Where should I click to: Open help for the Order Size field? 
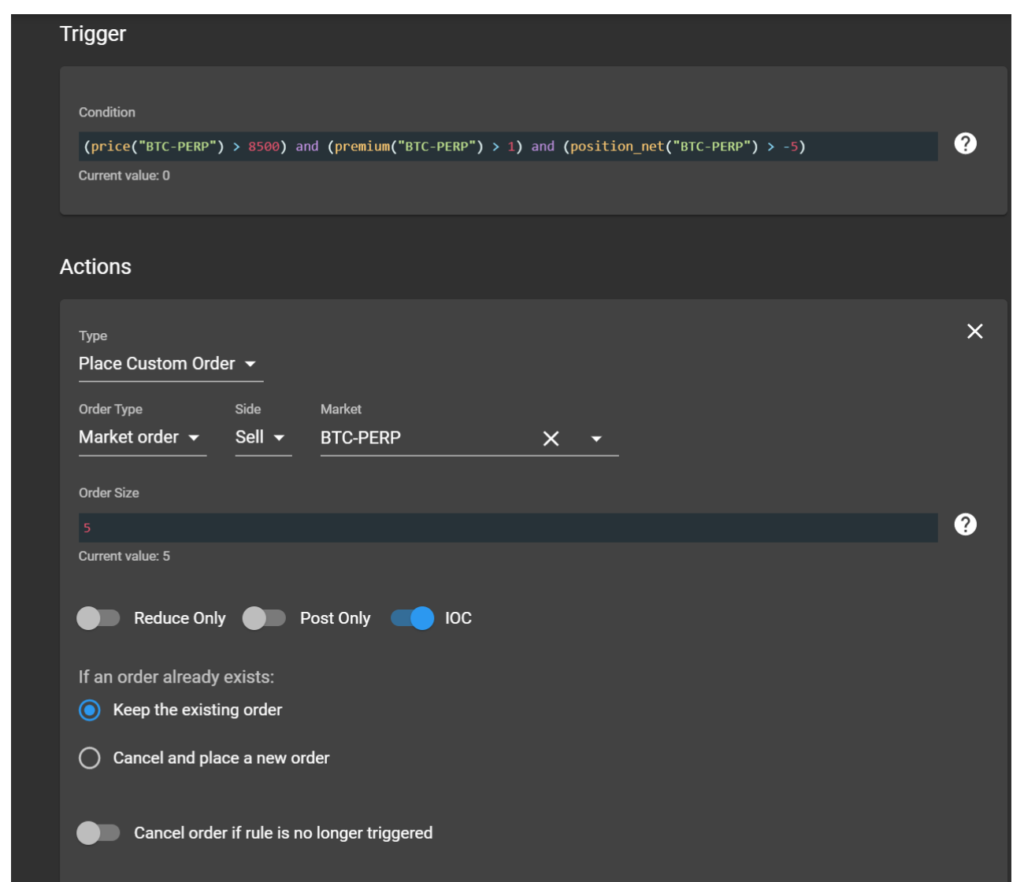click(965, 524)
